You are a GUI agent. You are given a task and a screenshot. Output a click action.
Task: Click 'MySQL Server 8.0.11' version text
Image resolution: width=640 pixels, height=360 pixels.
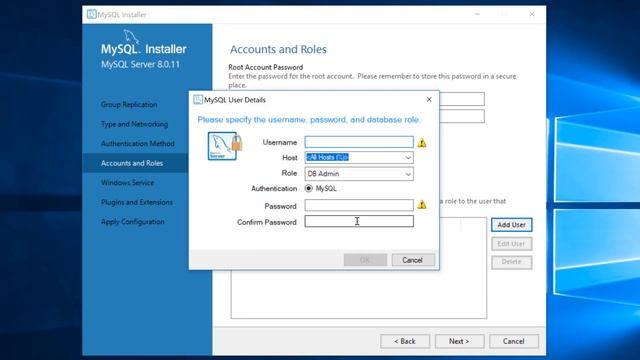click(x=140, y=64)
